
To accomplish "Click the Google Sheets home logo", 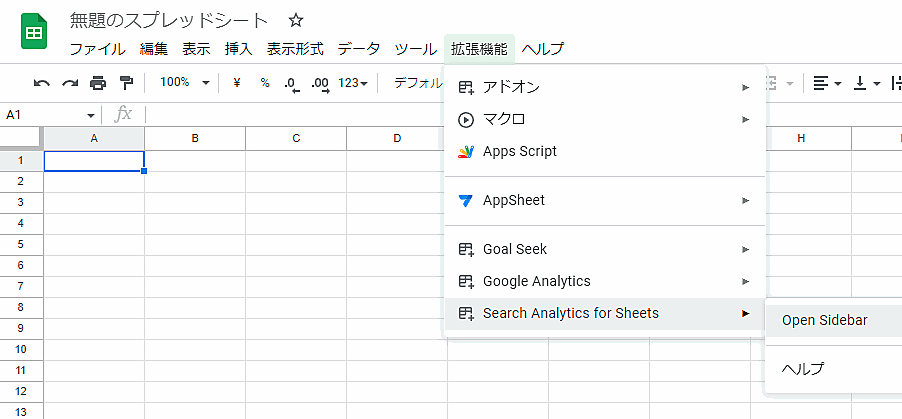I will (34, 32).
